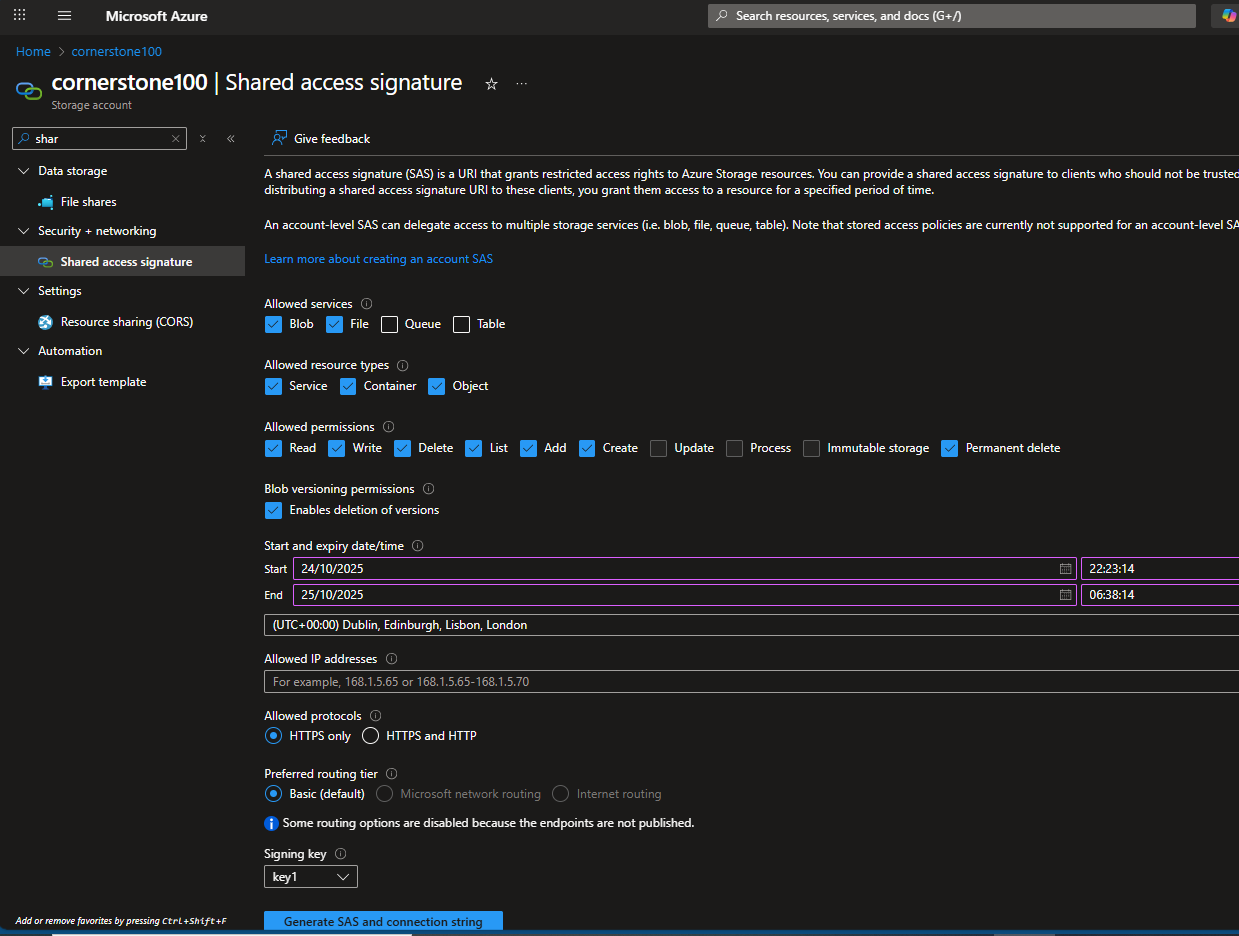Click the File shares icon in sidebar
This screenshot has height=936, width=1239.
point(45,202)
